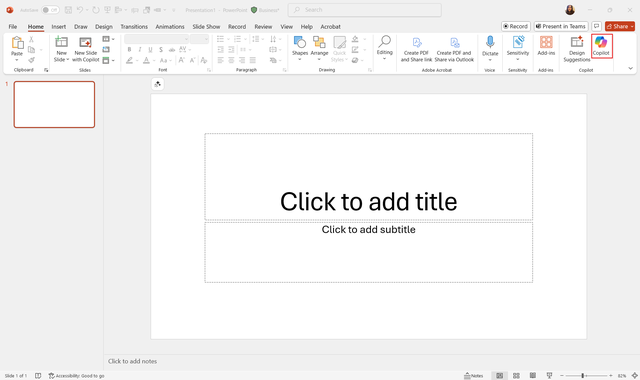The width and height of the screenshot is (640, 380).
Task: Open the font color picker
Action: (146, 60)
